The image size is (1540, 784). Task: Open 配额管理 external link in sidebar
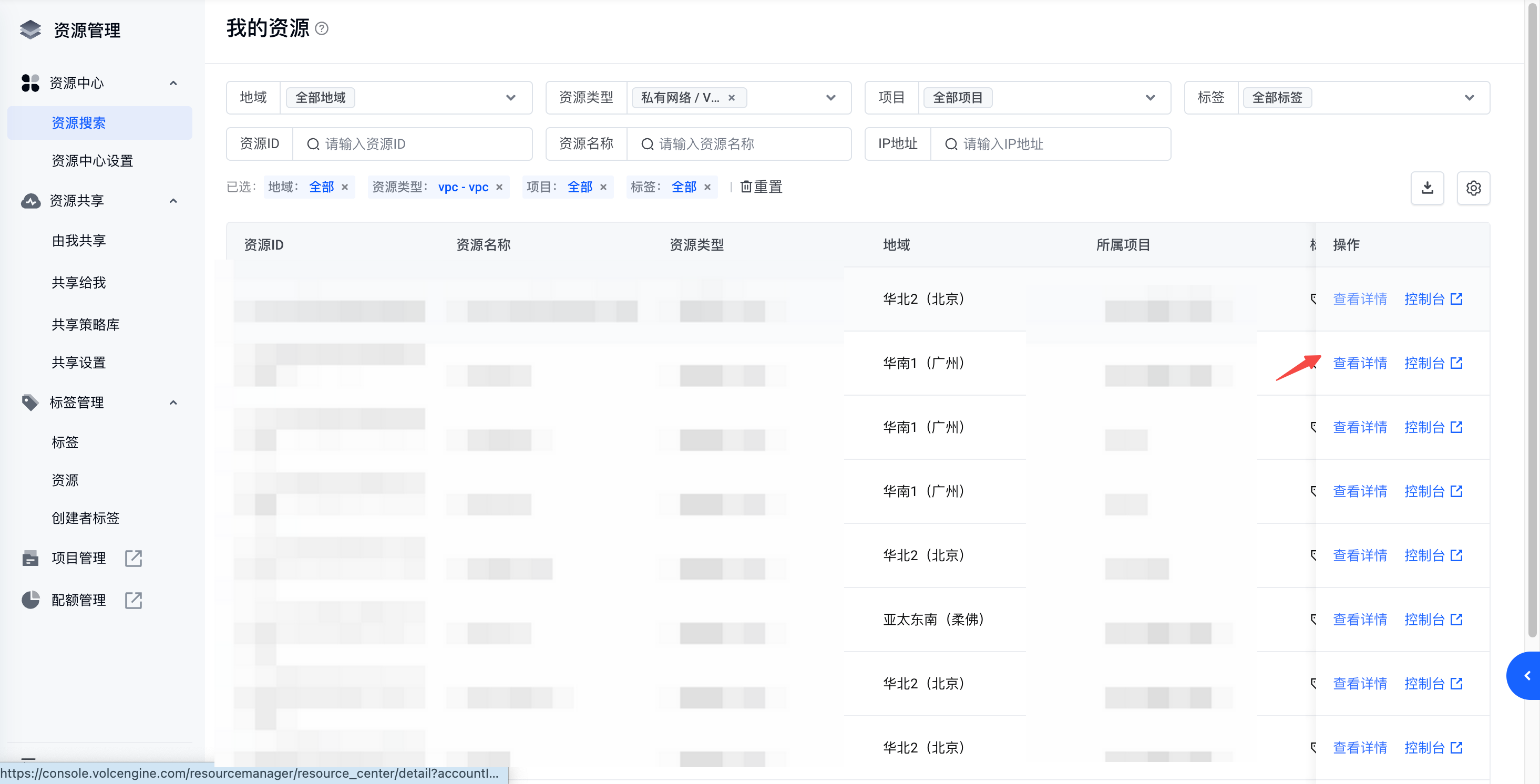pyautogui.click(x=133, y=600)
